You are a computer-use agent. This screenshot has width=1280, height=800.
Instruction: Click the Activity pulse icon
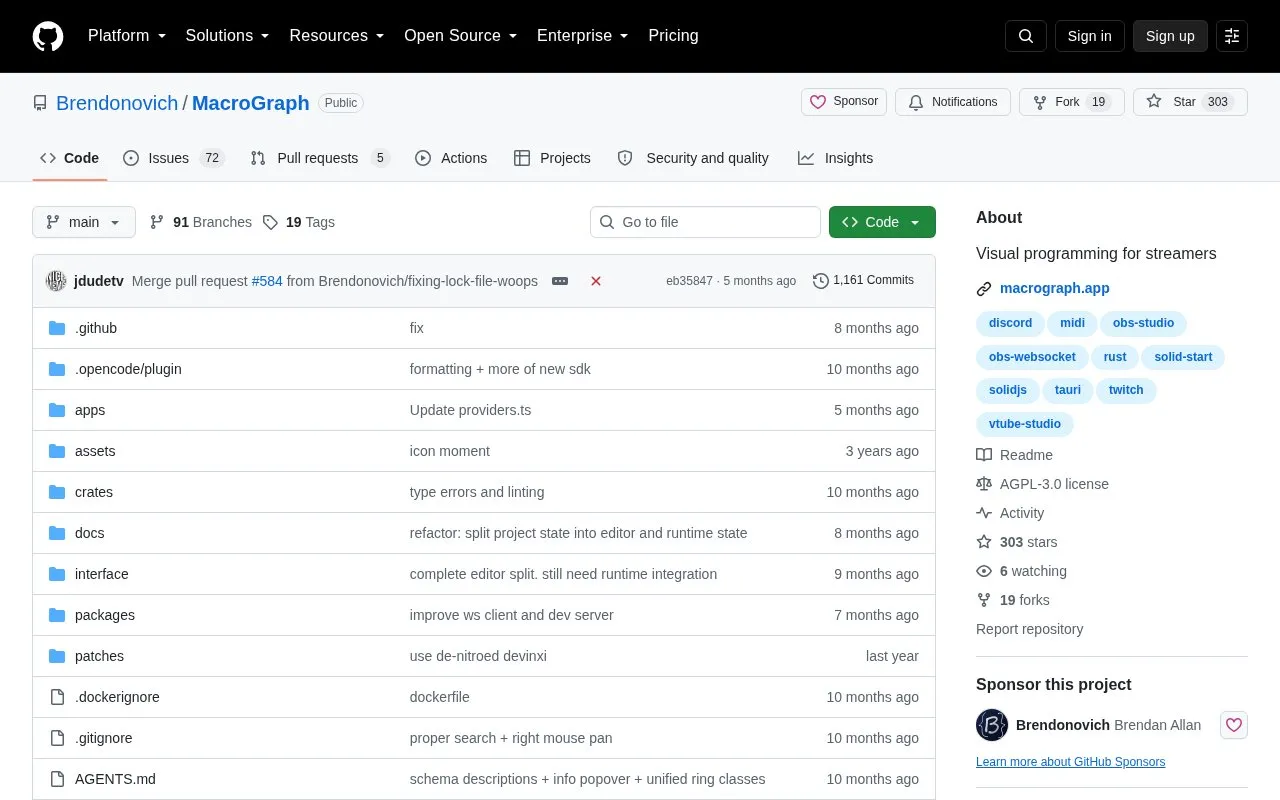pyautogui.click(x=984, y=513)
